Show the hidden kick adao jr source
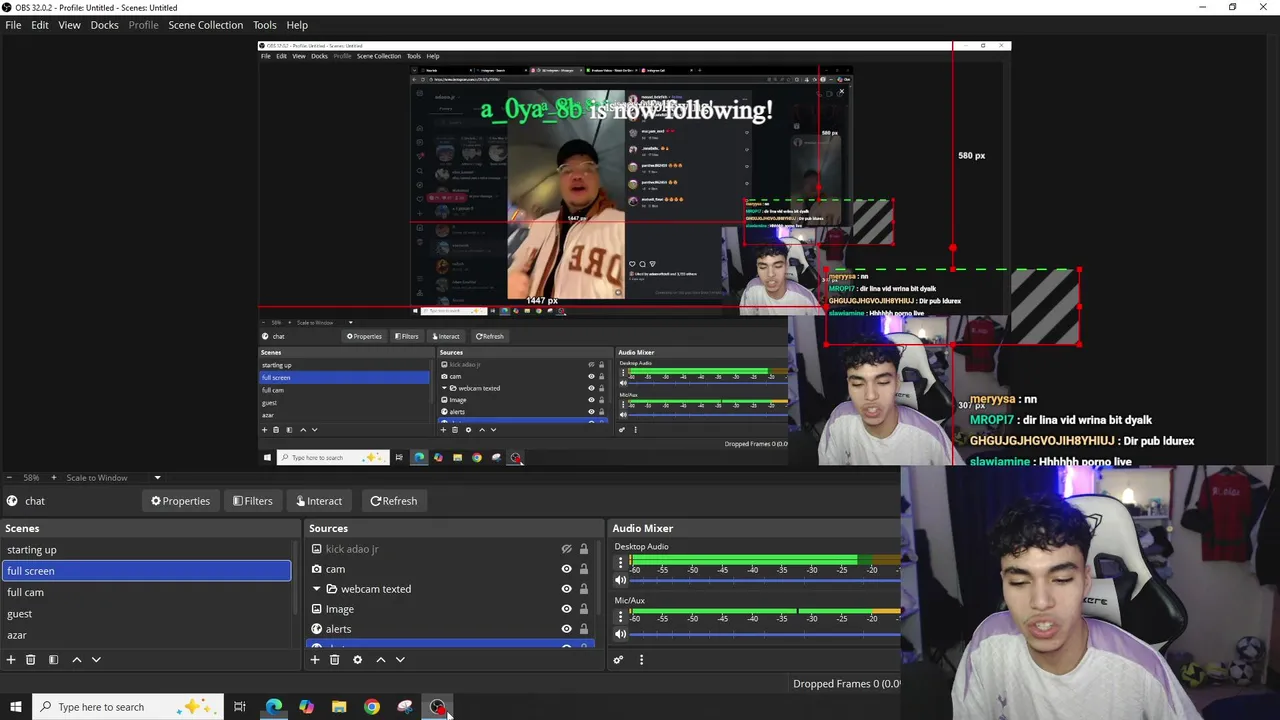 (566, 549)
